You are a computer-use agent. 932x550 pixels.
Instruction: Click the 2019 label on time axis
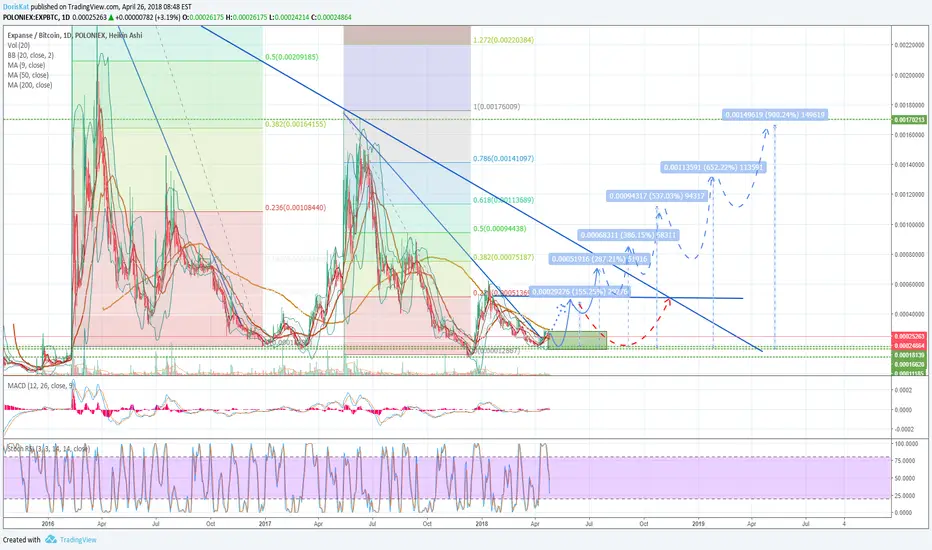(x=698, y=524)
